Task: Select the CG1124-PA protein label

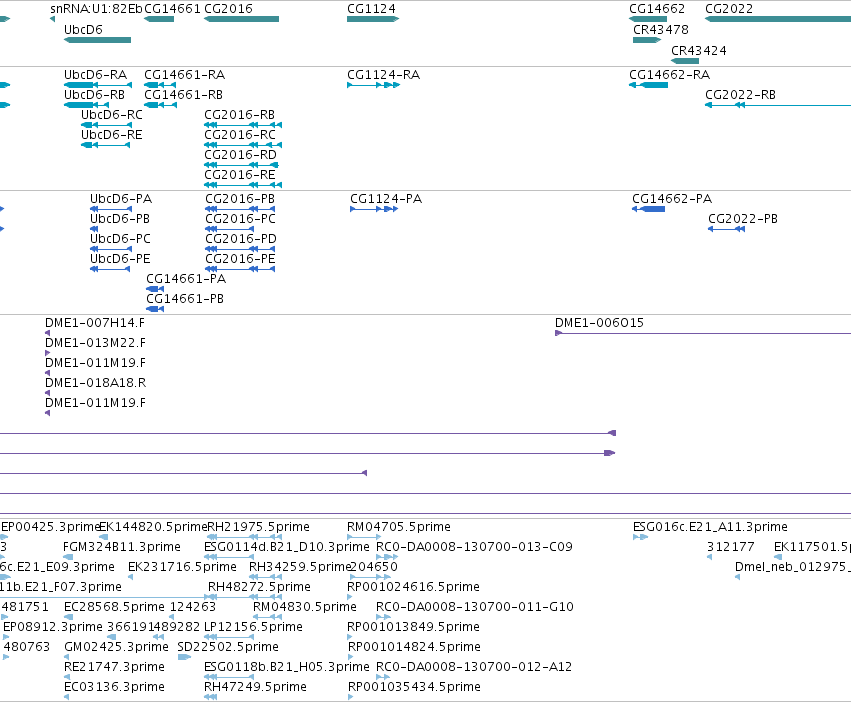Action: tap(386, 199)
